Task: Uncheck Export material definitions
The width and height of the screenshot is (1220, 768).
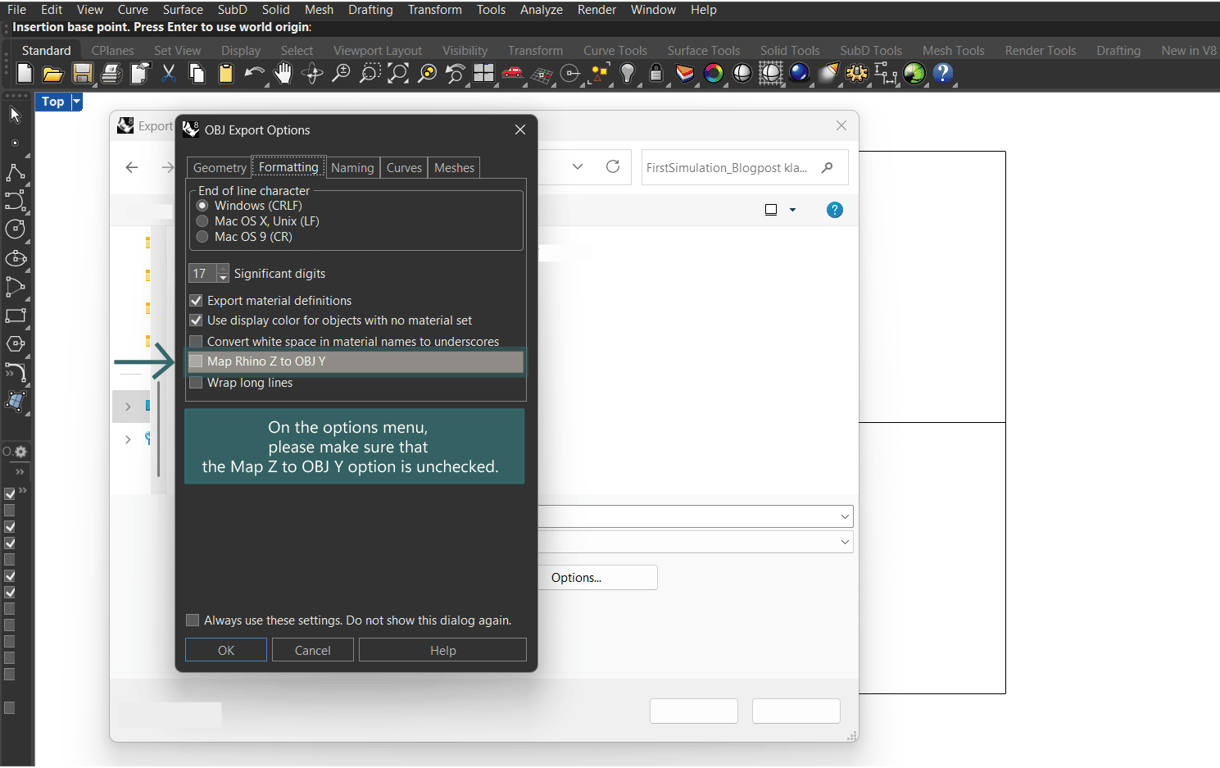Action: (x=196, y=300)
